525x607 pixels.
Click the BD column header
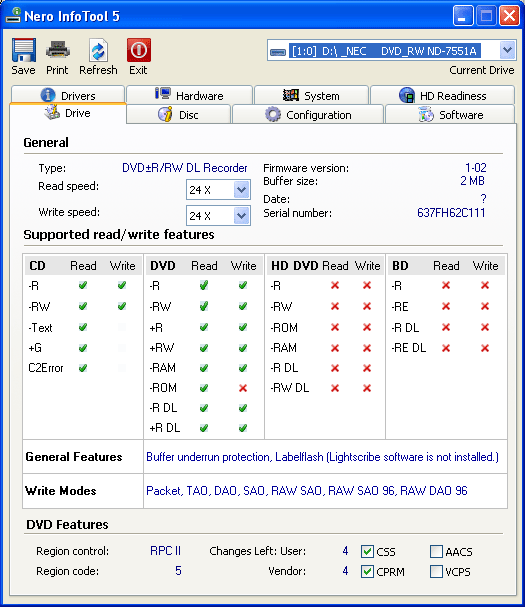click(x=400, y=266)
